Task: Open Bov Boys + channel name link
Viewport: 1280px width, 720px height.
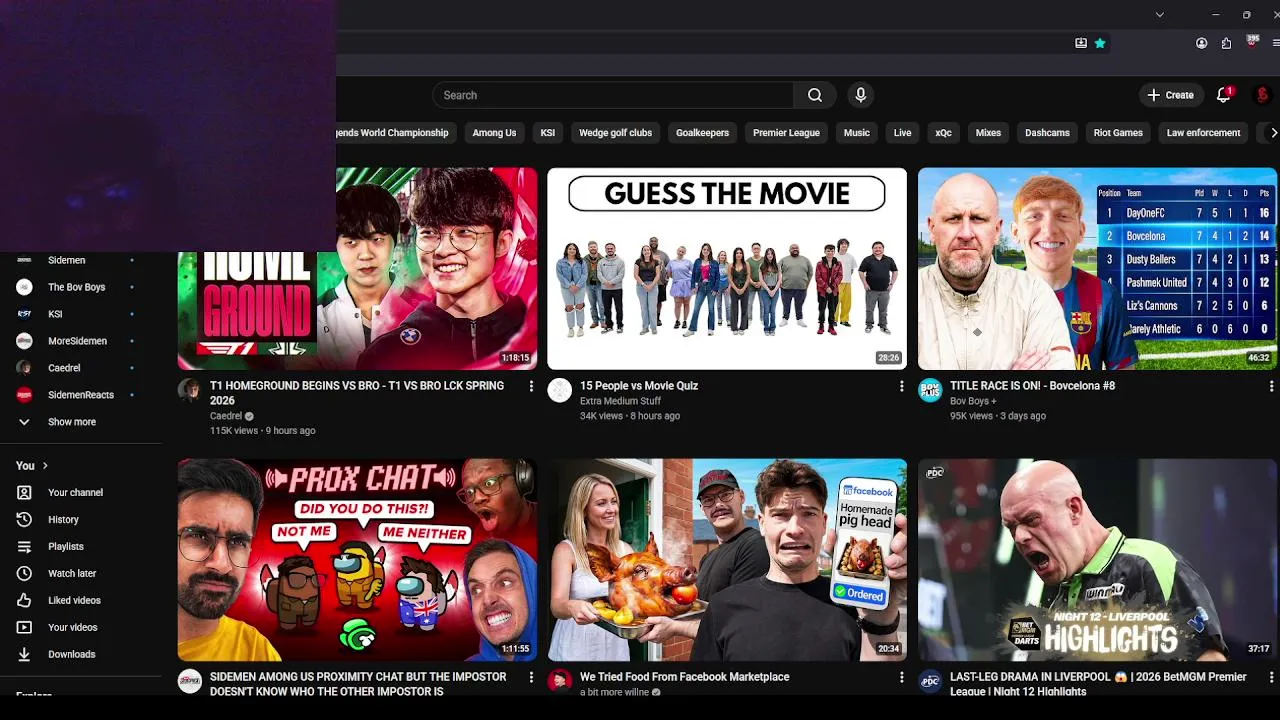Action: coord(973,401)
